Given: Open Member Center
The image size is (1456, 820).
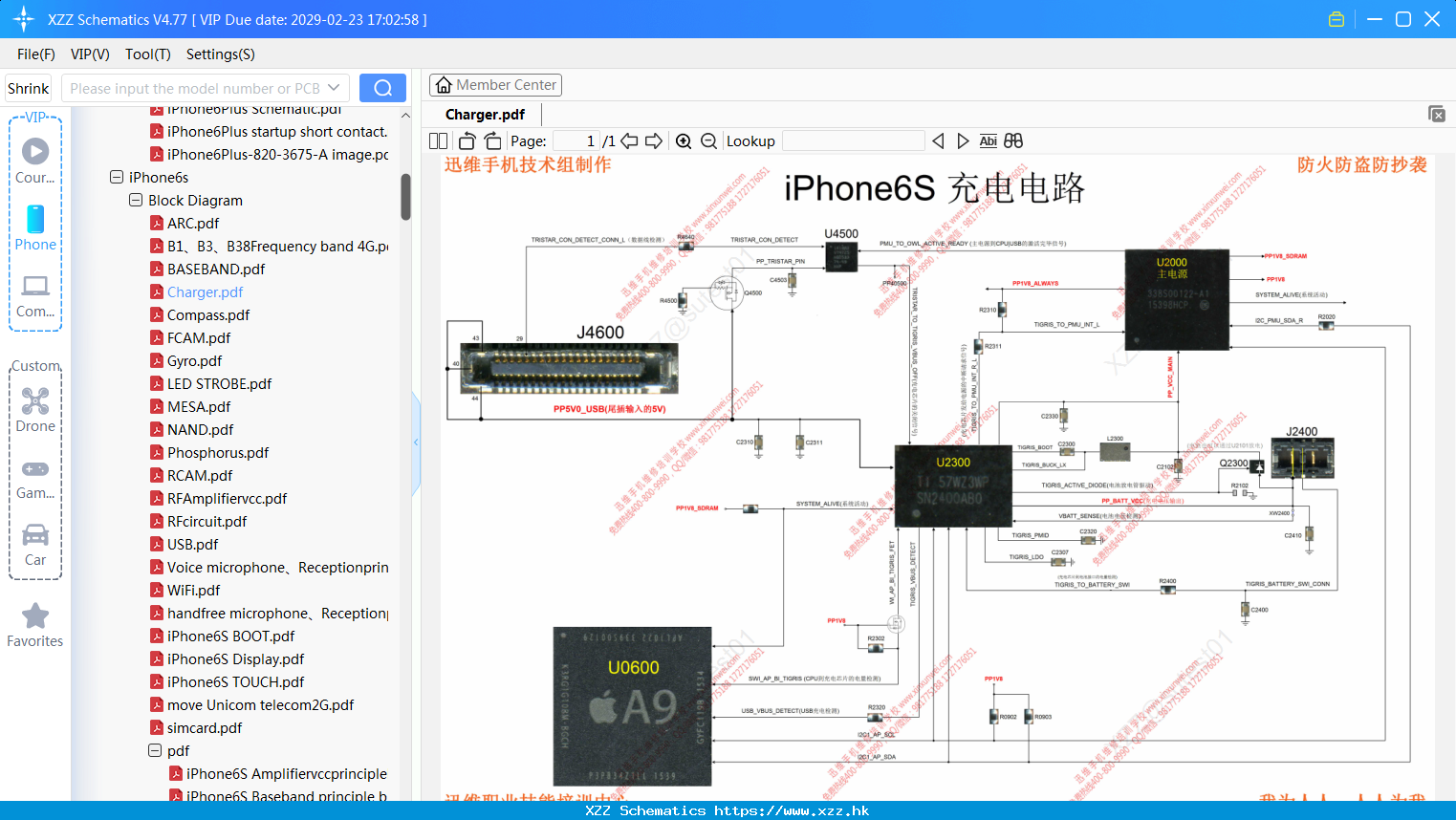Looking at the screenshot, I should coord(495,85).
